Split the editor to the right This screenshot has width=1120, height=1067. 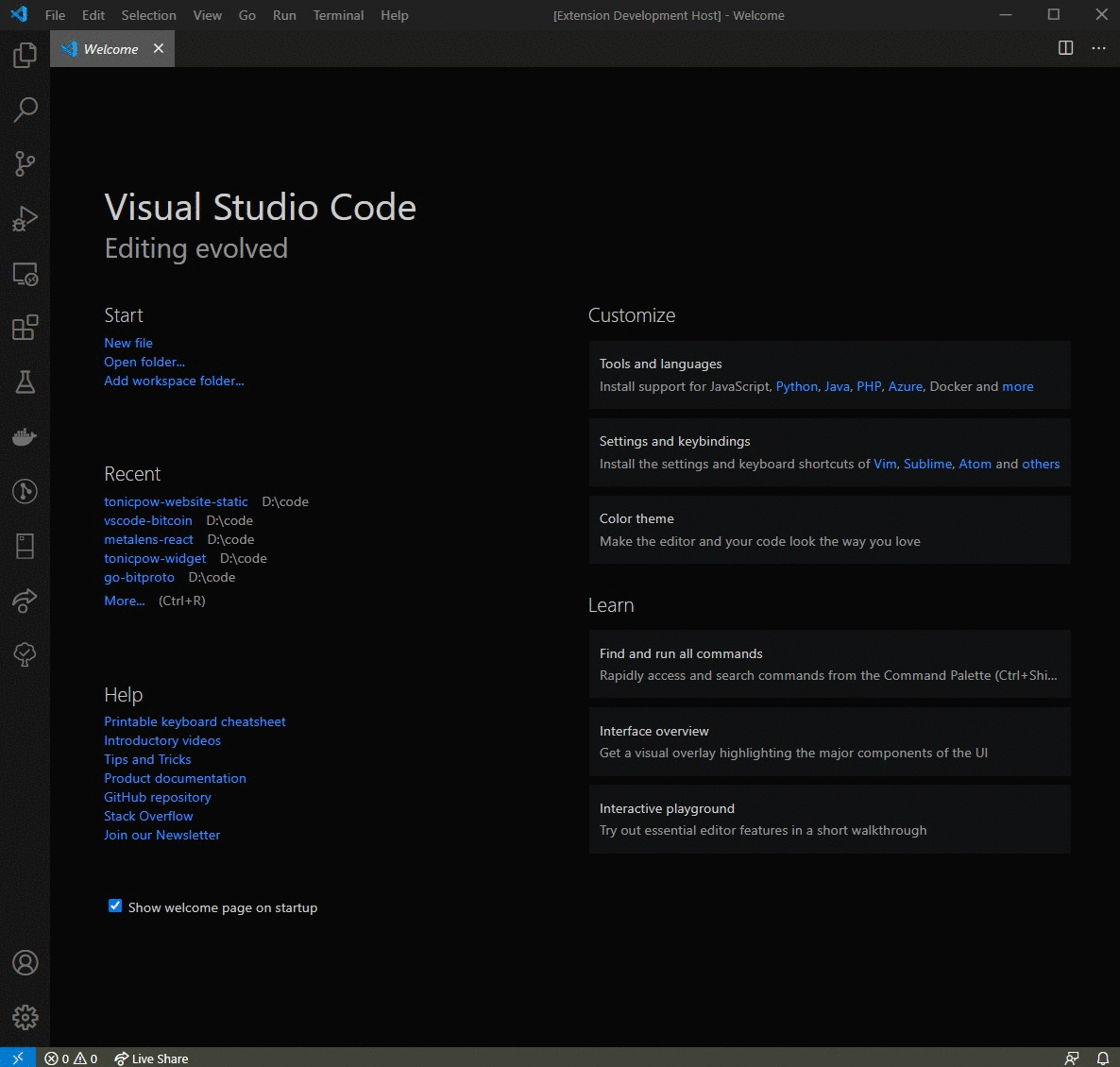coord(1065,48)
